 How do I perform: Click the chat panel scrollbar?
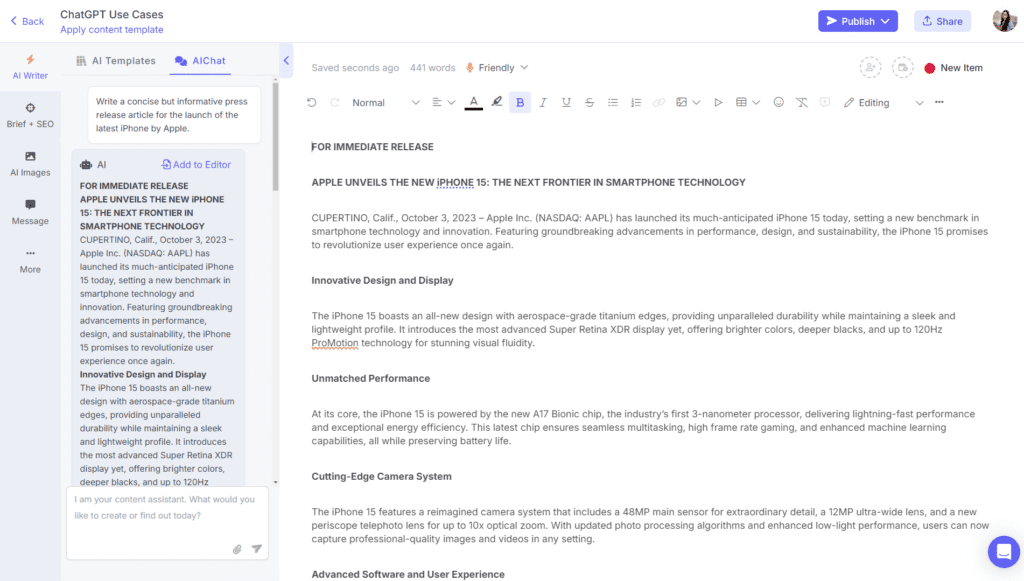(276, 137)
